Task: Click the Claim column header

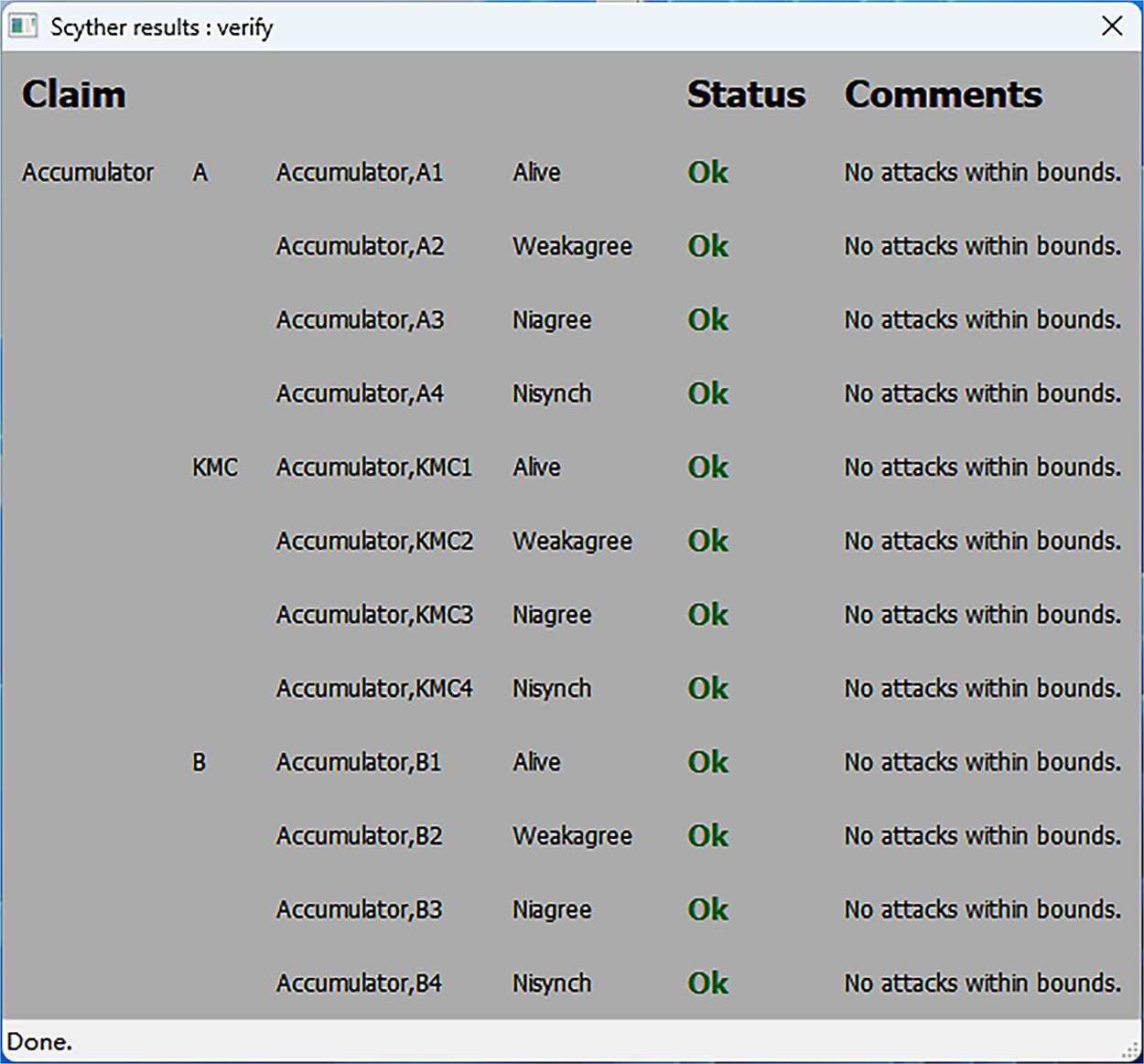Action: point(73,95)
